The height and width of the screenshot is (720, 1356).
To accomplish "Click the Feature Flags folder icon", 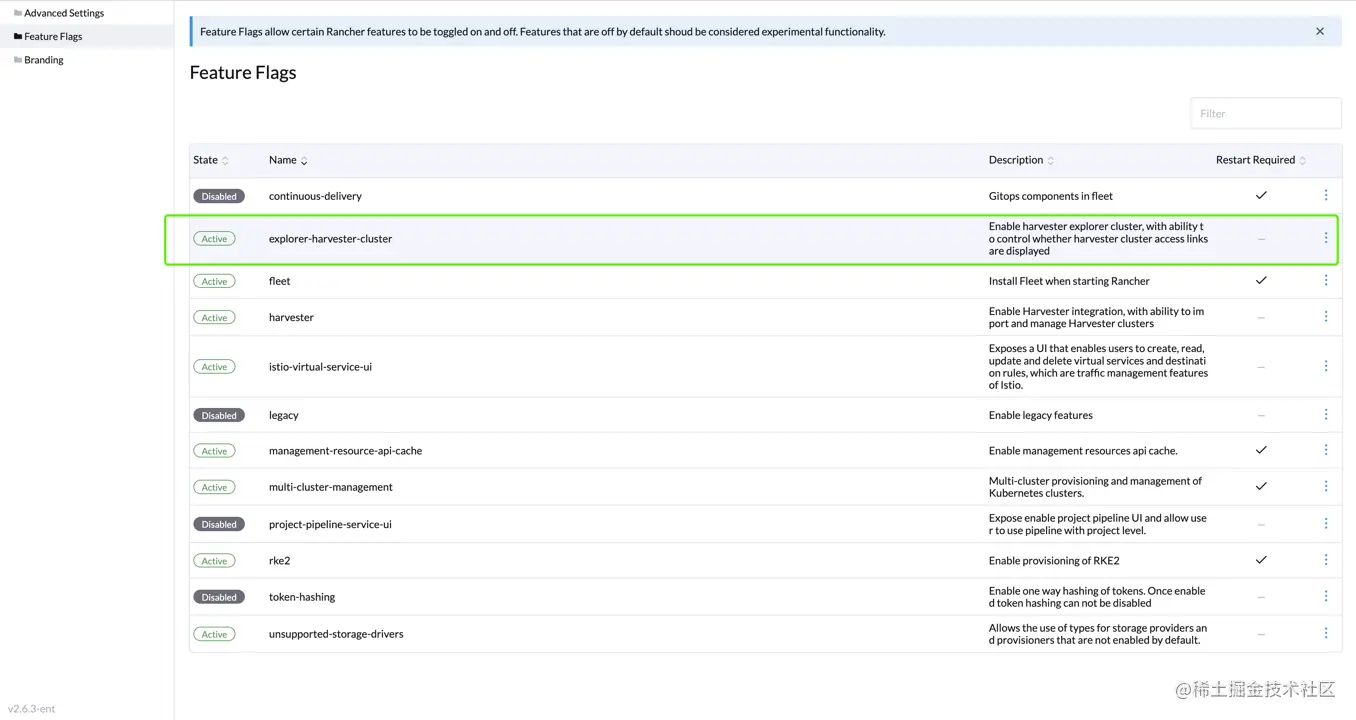I will pyautogui.click(x=17, y=36).
